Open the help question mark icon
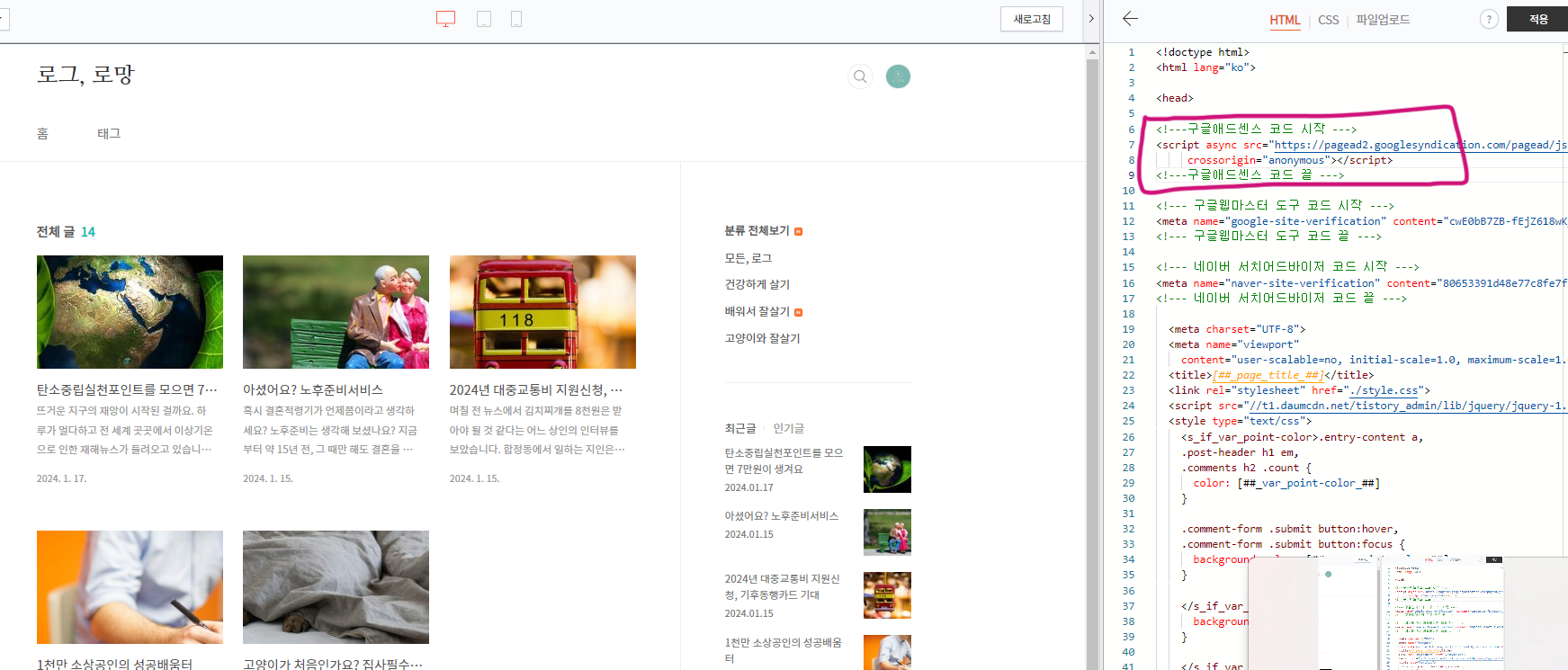The image size is (1568, 670). (1489, 19)
